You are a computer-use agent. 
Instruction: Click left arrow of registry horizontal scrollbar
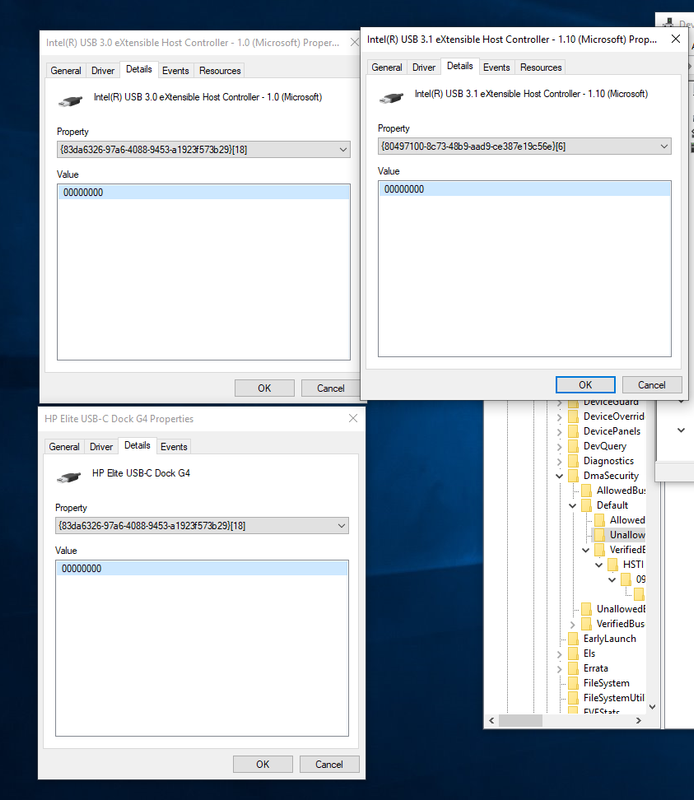click(492, 720)
